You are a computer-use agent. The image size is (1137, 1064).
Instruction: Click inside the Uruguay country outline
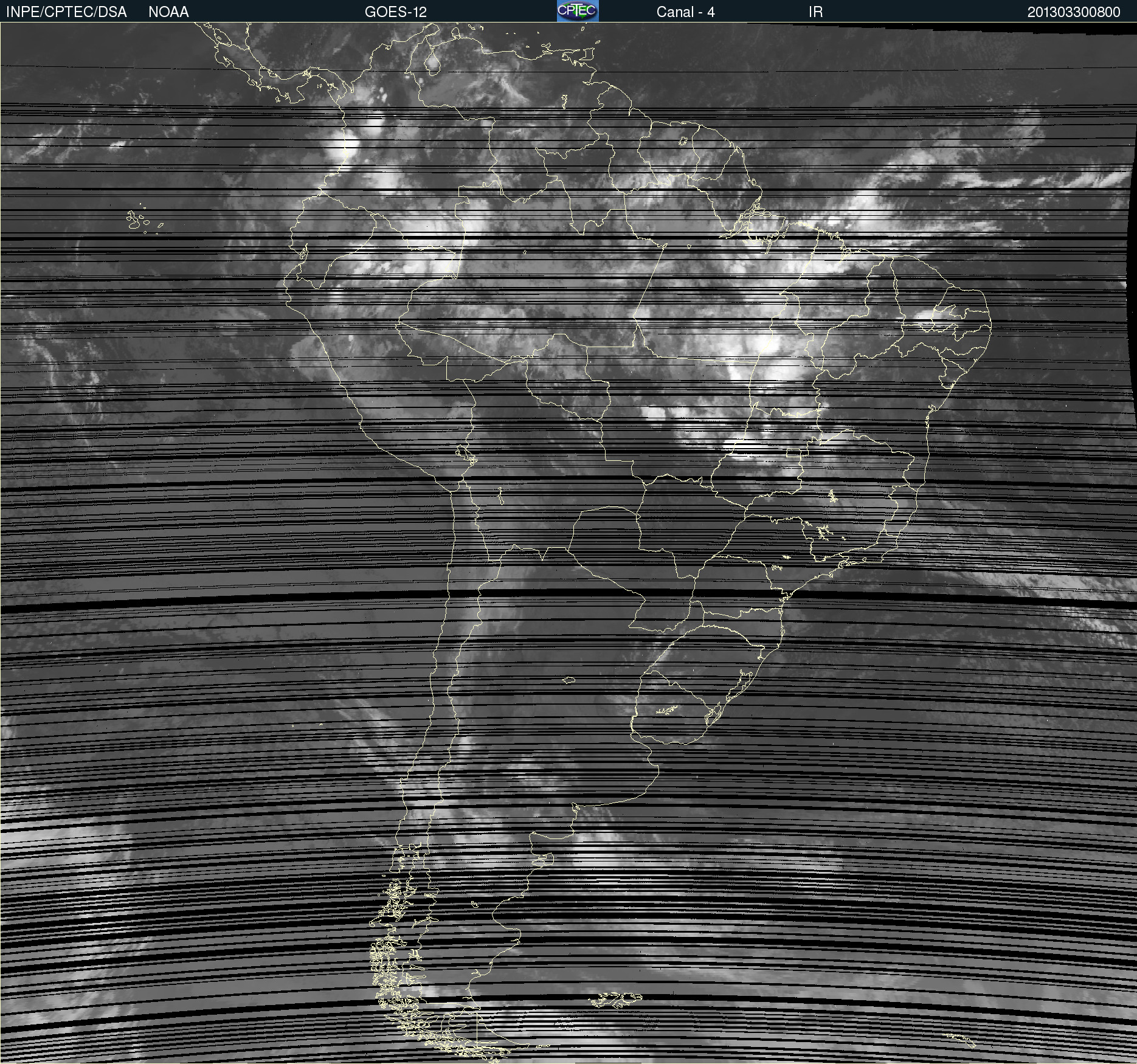coord(669,724)
